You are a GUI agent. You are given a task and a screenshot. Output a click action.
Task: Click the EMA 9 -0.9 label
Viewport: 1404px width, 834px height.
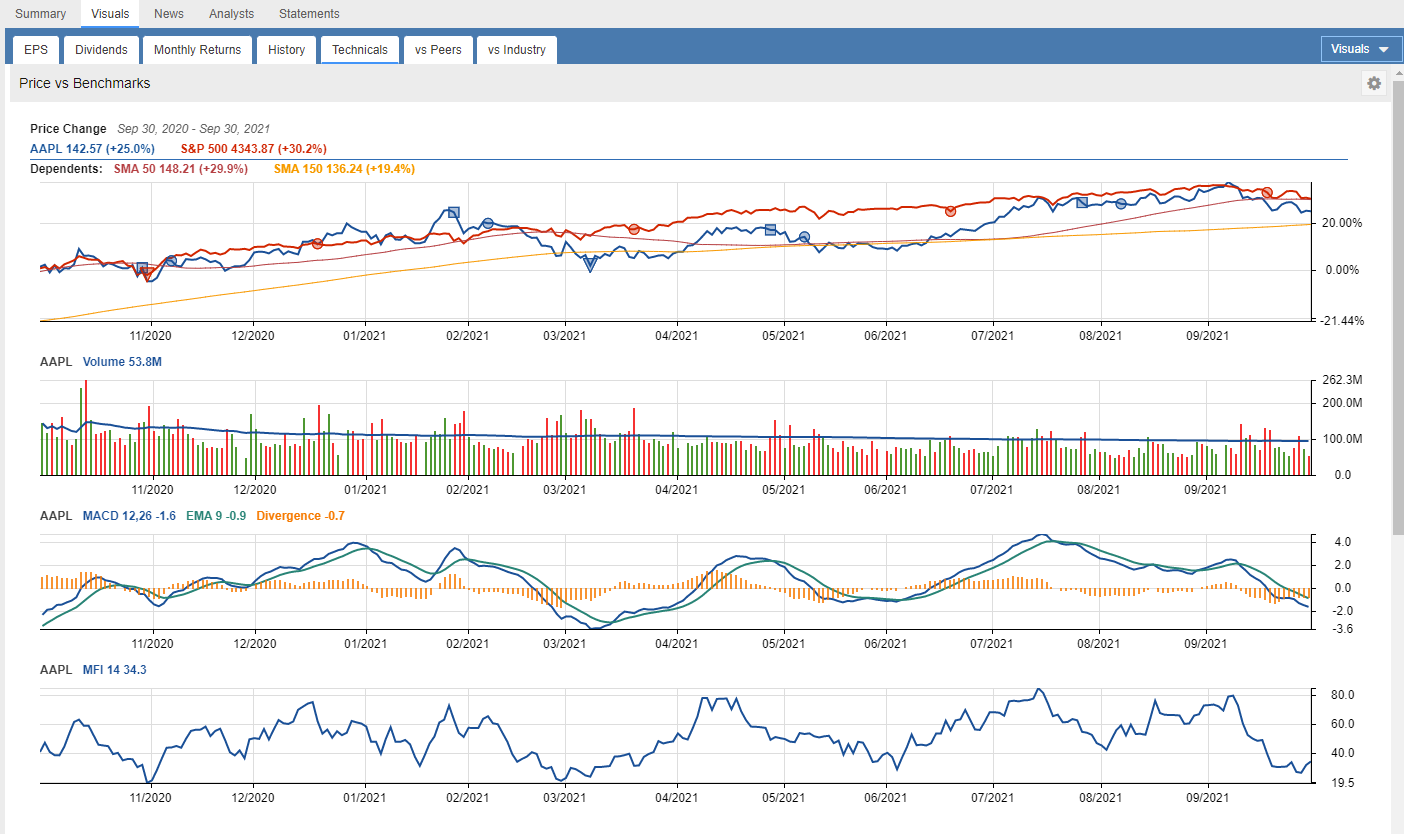(x=216, y=516)
